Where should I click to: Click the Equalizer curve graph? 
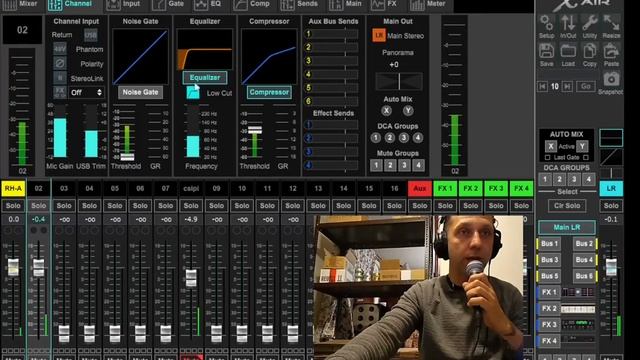click(x=204, y=49)
